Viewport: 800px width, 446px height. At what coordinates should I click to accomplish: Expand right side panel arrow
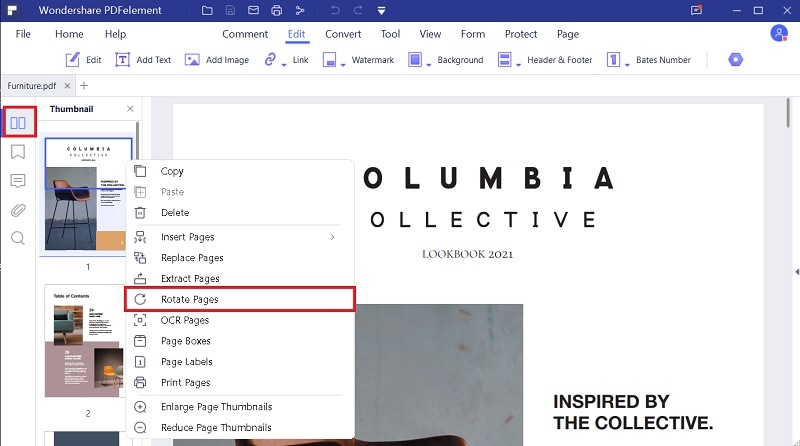pos(797,272)
